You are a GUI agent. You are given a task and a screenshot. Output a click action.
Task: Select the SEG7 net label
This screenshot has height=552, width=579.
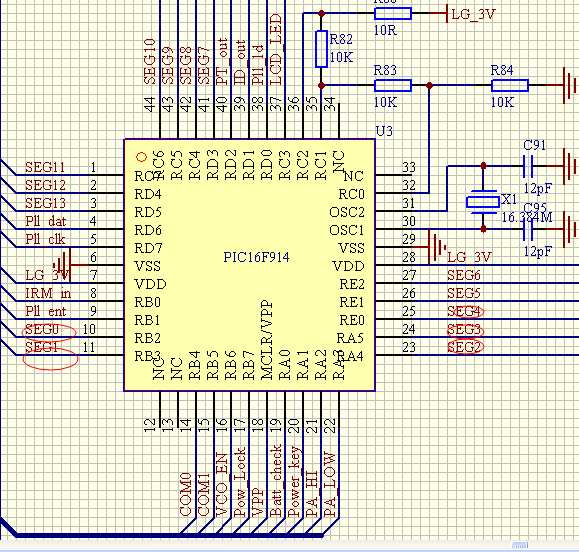pyautogui.click(x=204, y=66)
